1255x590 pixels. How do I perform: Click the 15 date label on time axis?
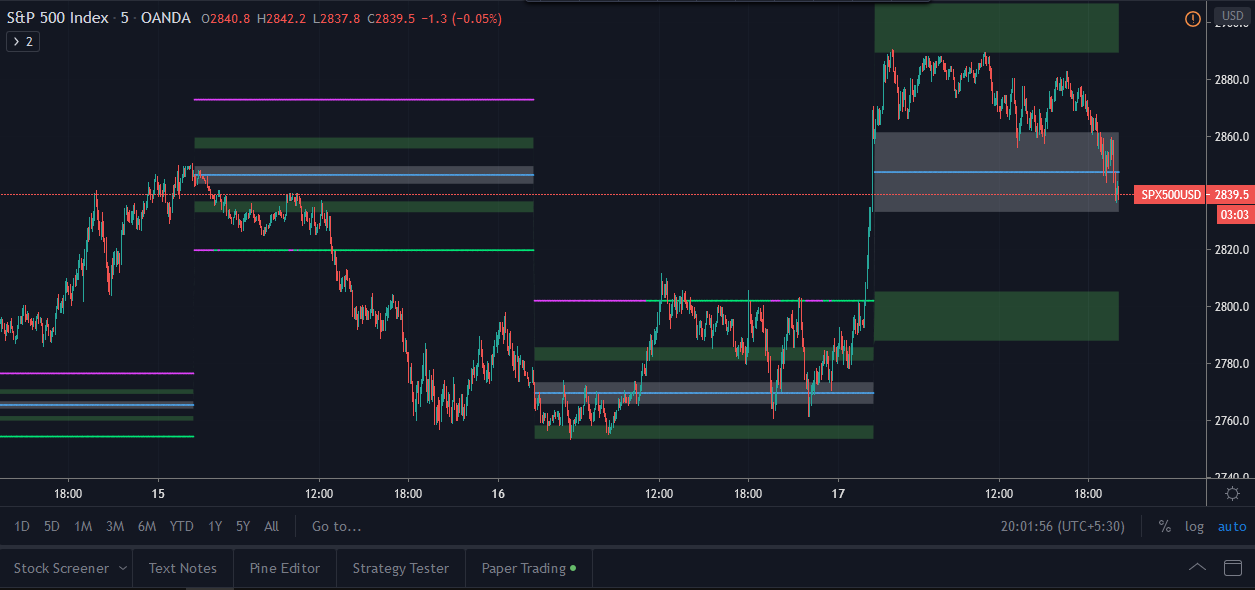[158, 494]
